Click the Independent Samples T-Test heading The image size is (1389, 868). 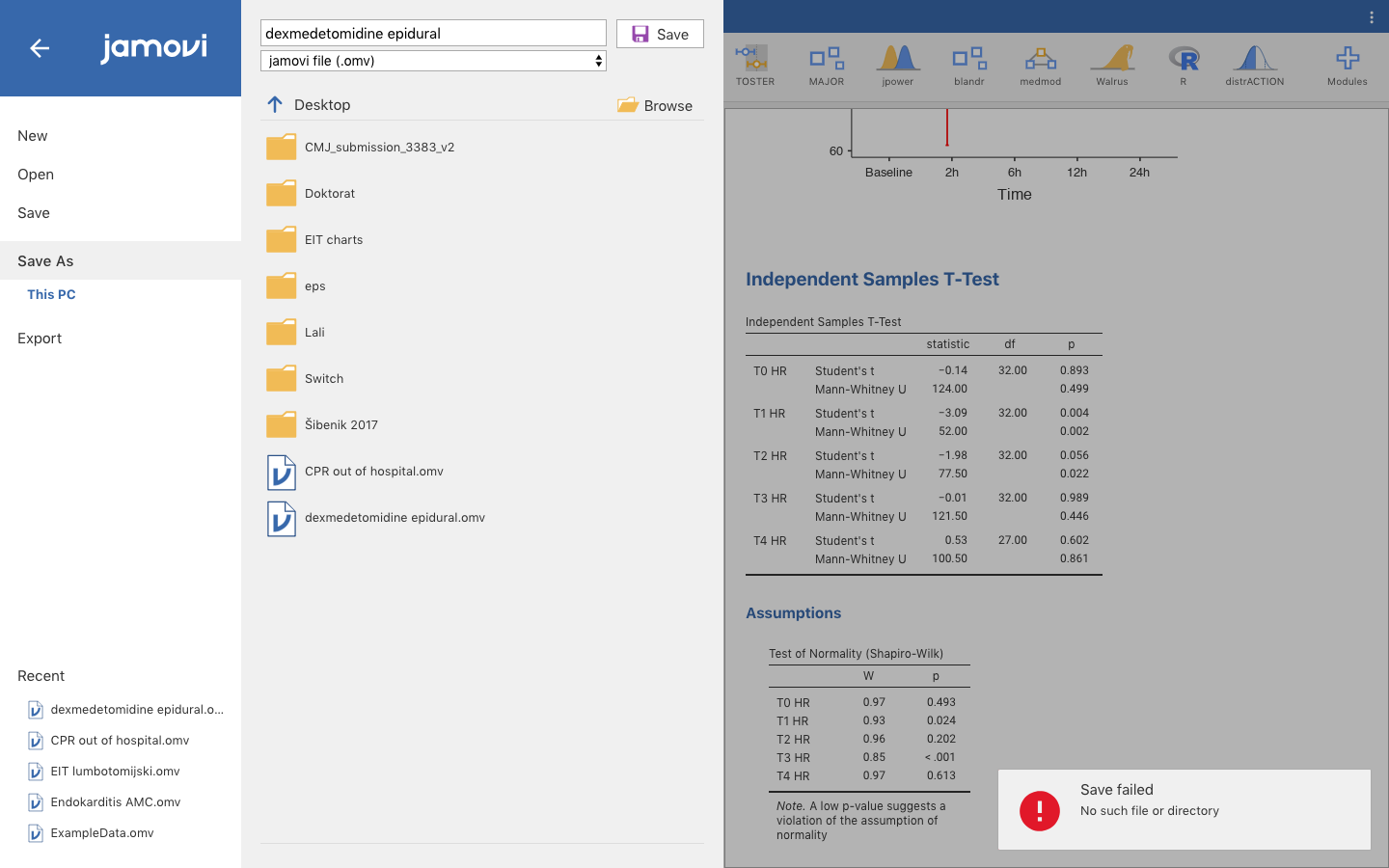tap(872, 279)
